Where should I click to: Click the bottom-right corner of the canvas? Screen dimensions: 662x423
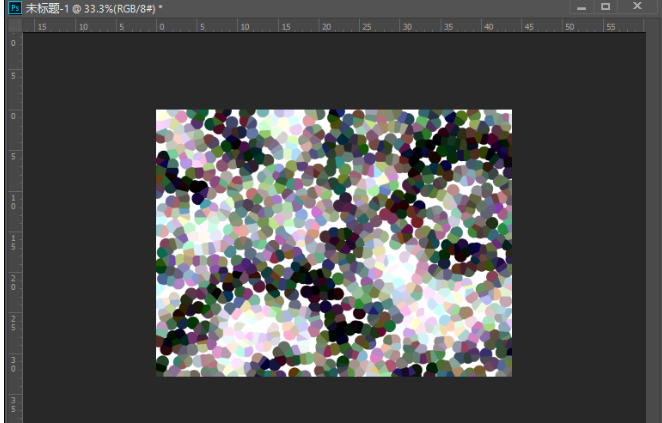coord(510,375)
